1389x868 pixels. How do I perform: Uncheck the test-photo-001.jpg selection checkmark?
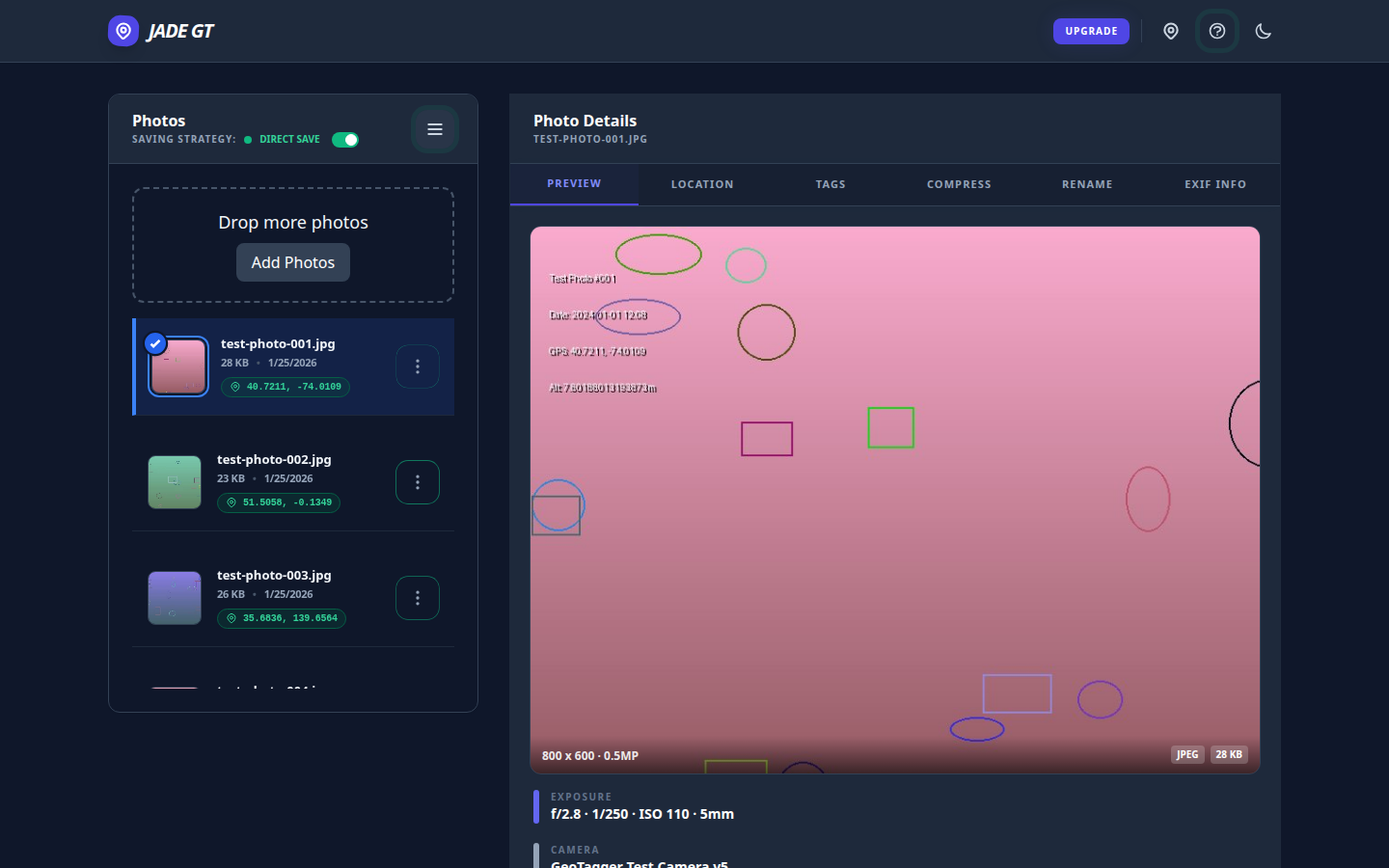(x=155, y=343)
